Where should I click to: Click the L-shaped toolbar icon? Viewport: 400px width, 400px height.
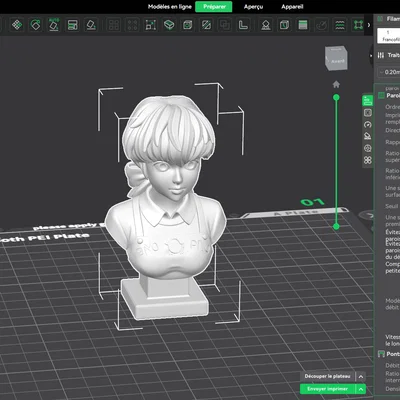[243, 25]
